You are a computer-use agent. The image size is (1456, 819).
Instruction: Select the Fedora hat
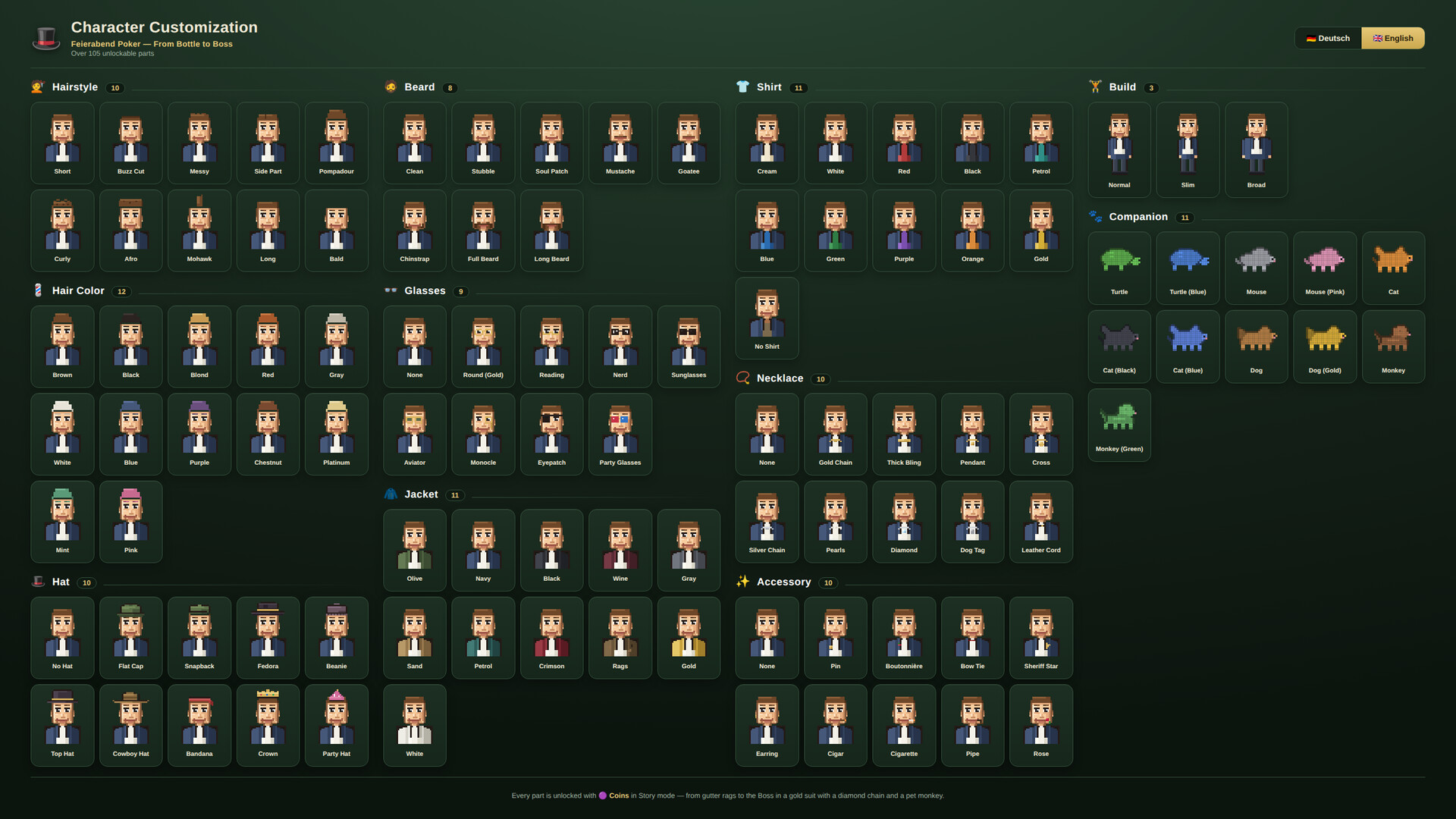[268, 638]
